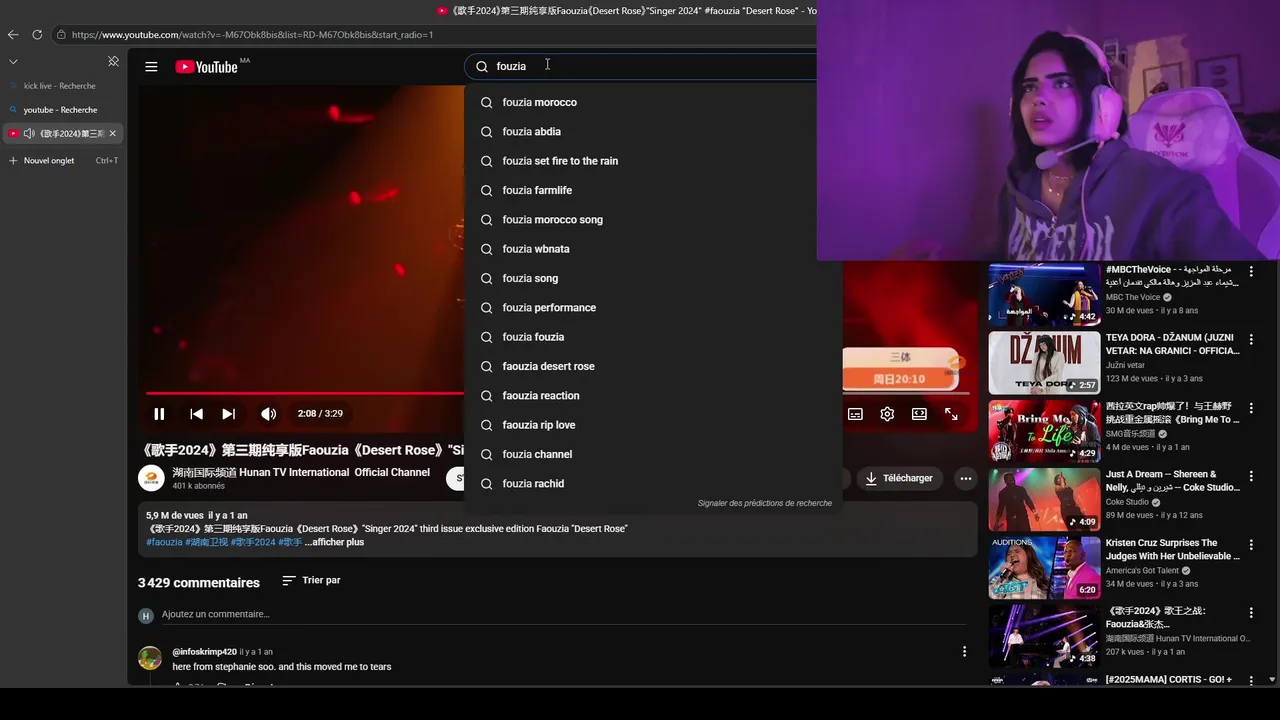The height and width of the screenshot is (720, 1280).
Task: Click the Télécharger download button
Action: [899, 478]
